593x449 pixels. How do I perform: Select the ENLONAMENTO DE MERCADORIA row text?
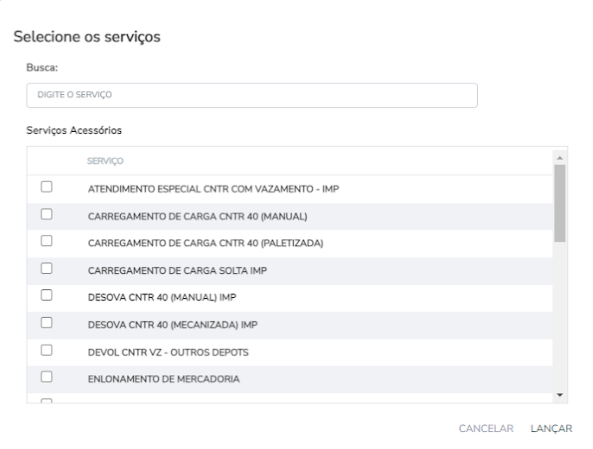click(x=164, y=379)
